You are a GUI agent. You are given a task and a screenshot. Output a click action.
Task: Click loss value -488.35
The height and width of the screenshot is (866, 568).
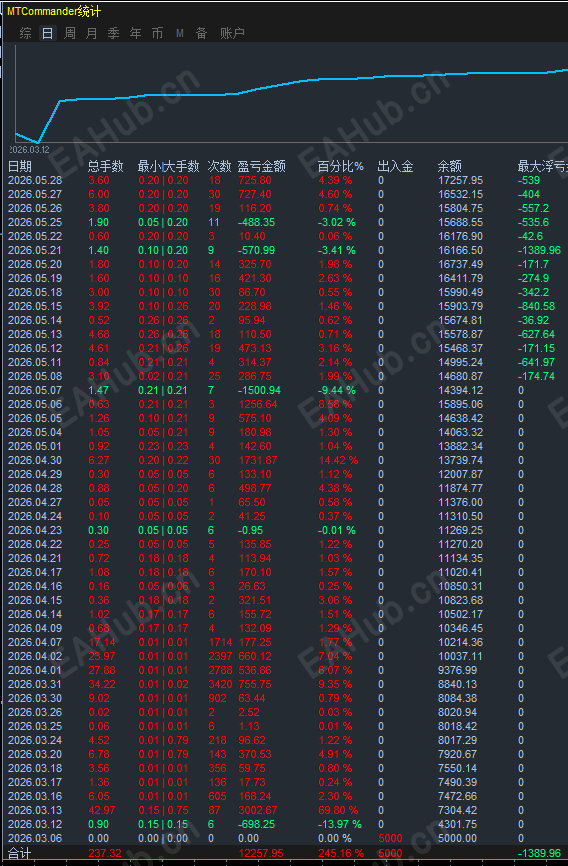256,223
